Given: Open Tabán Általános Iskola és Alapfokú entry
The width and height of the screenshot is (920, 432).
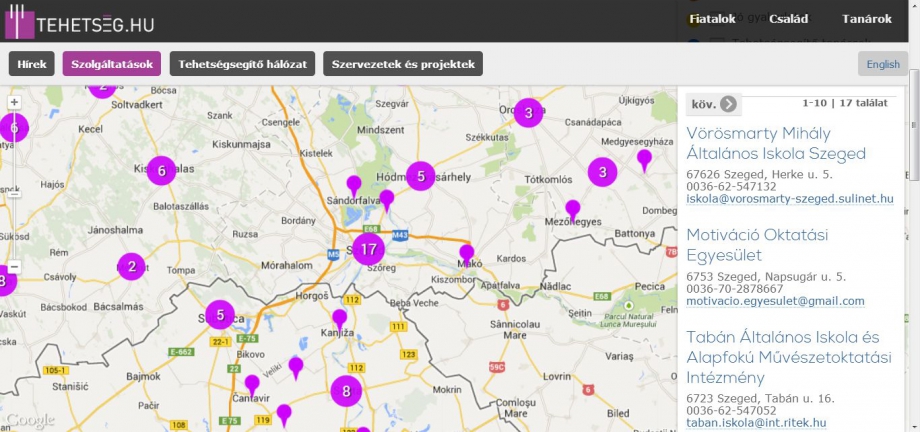Looking at the screenshot, I should coord(789,357).
